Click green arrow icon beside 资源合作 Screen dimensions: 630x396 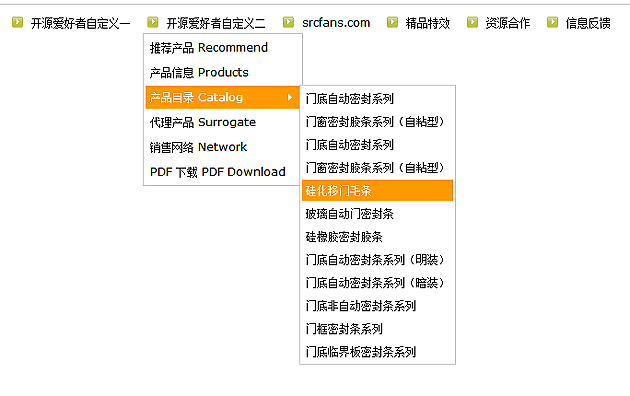click(472, 22)
